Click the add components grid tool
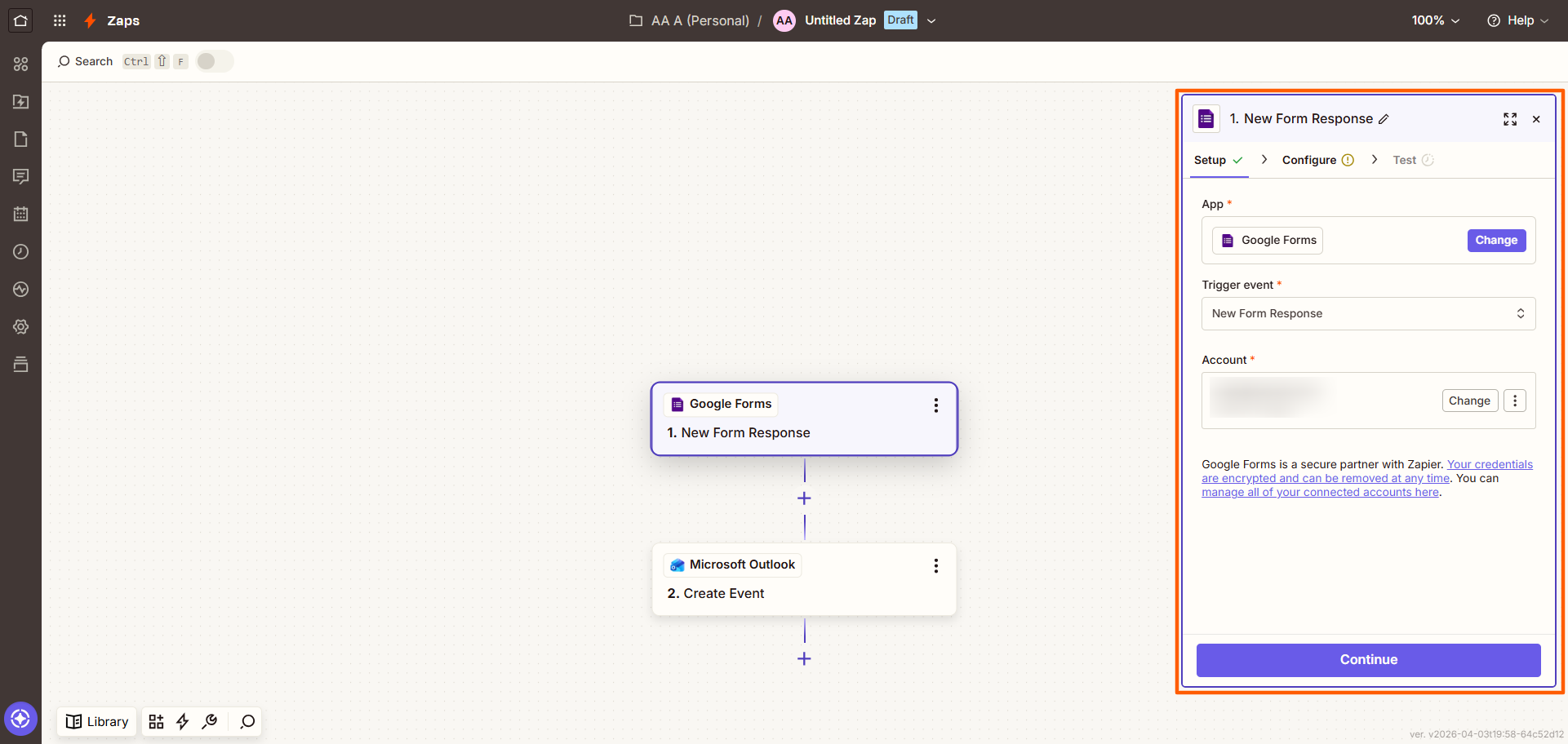 156,722
